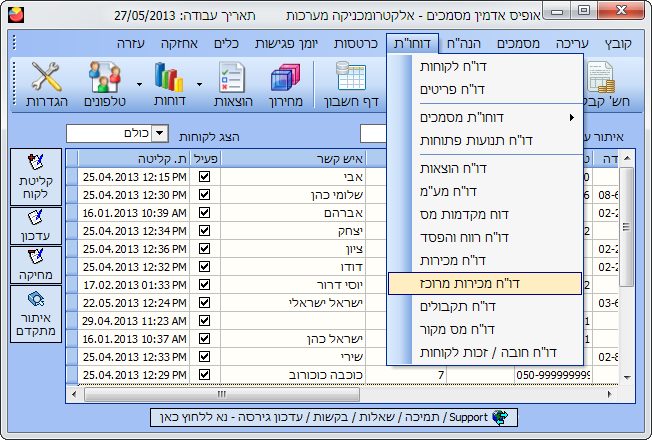Click the horizontal scrollbar thumb
This screenshot has width=652, height=440.
[222, 394]
